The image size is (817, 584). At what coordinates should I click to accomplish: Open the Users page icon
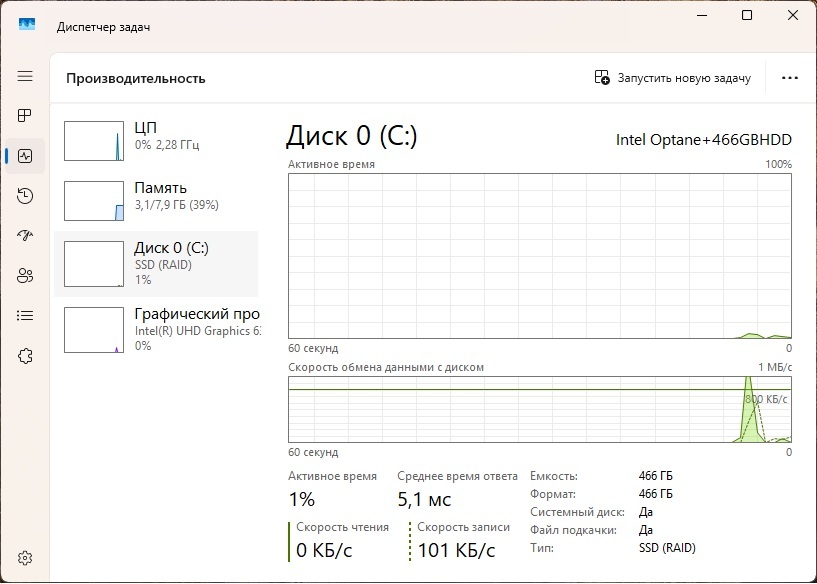point(25,276)
